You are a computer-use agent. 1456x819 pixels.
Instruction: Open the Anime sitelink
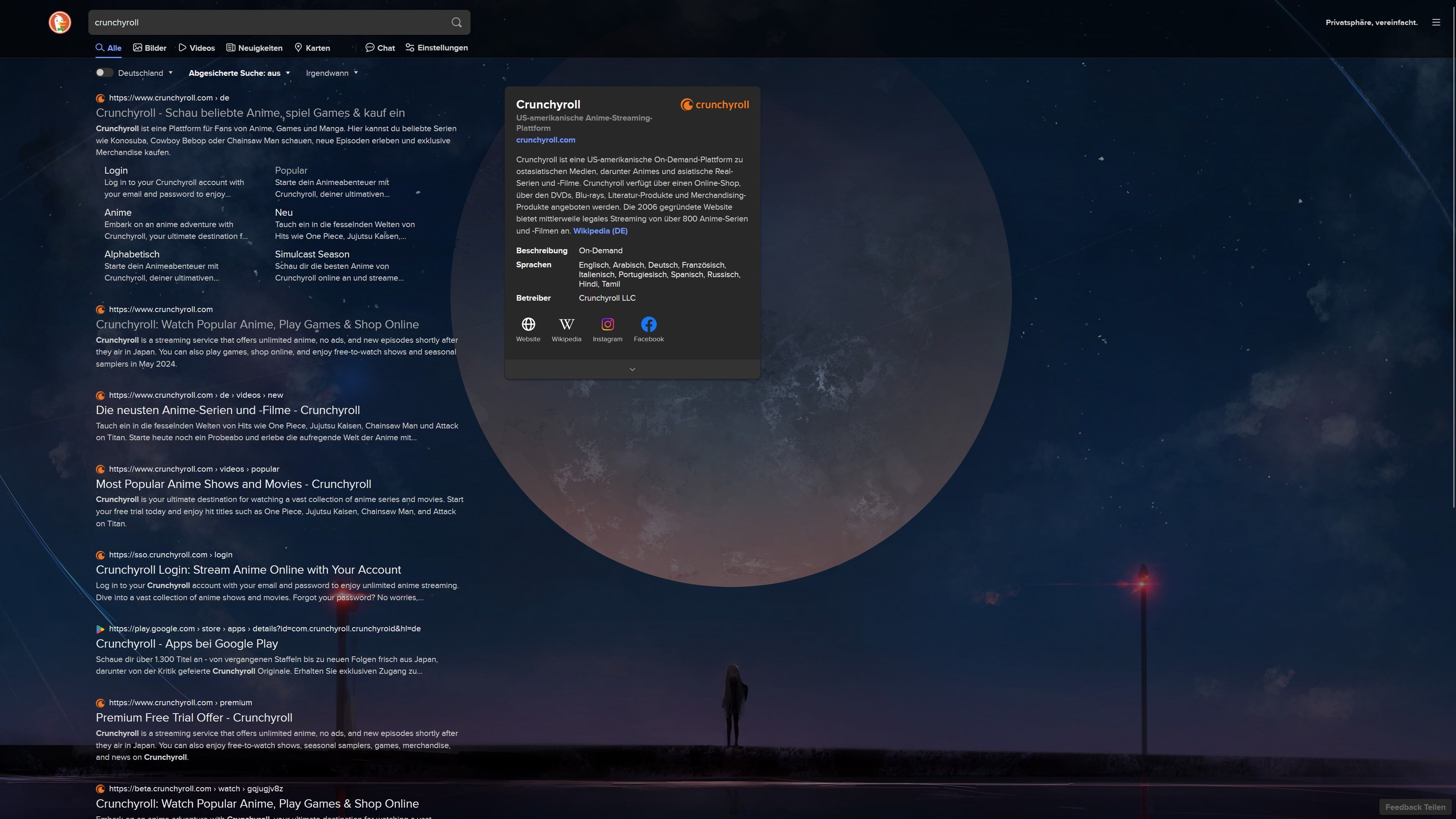click(x=118, y=212)
